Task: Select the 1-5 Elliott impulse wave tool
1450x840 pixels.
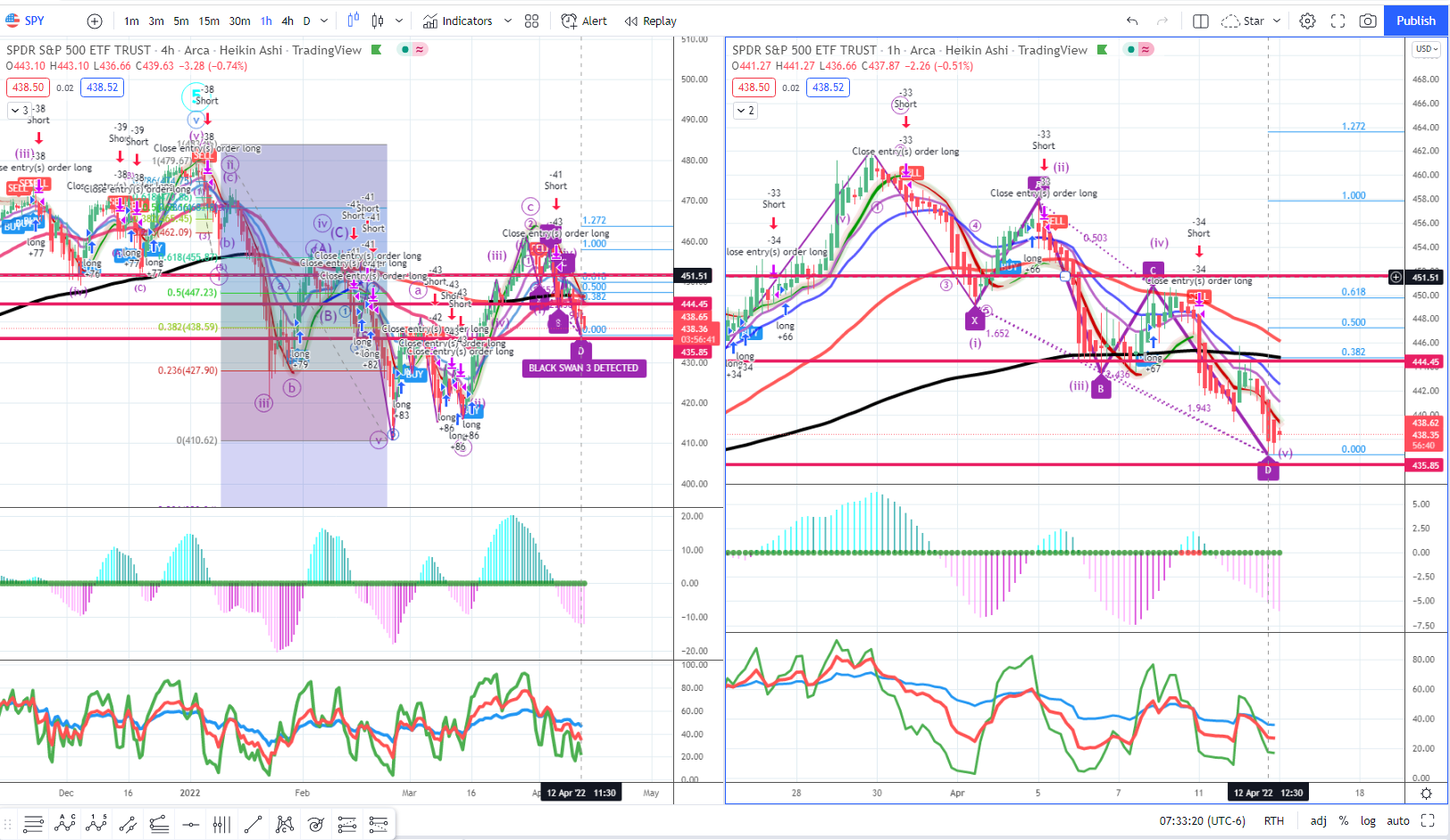Action: 96,824
